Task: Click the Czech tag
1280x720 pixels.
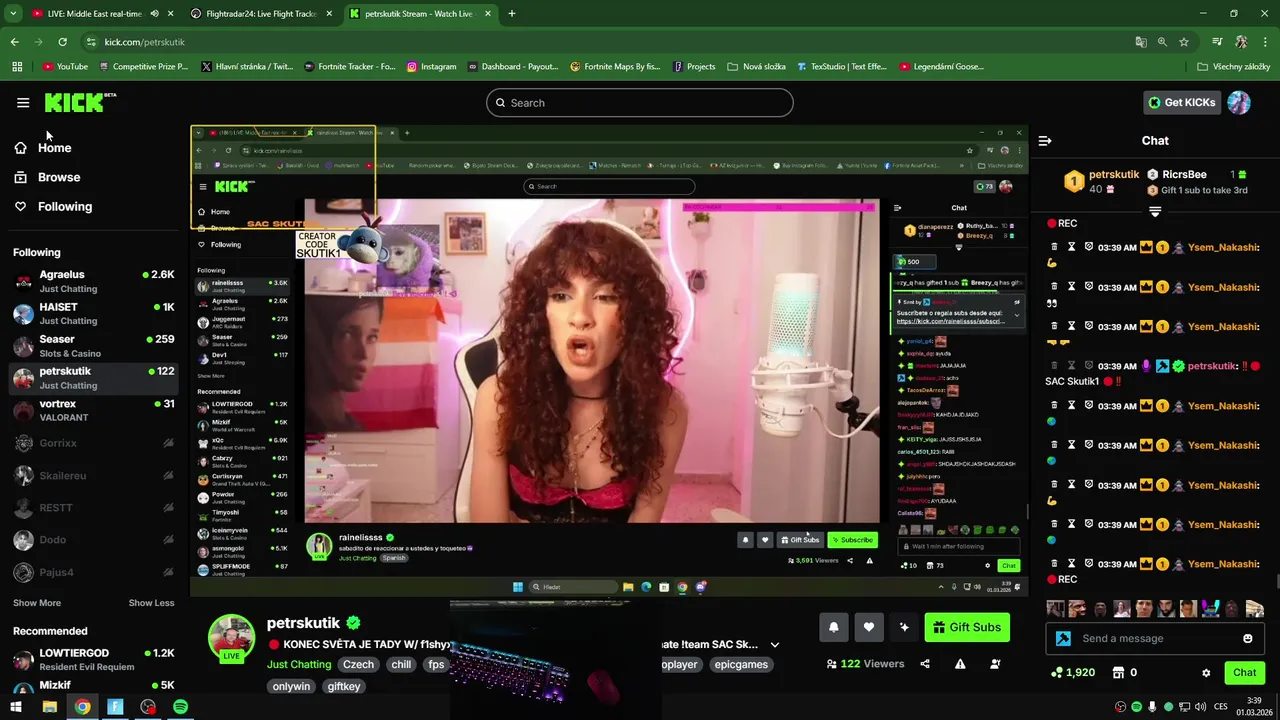Action: click(x=358, y=664)
